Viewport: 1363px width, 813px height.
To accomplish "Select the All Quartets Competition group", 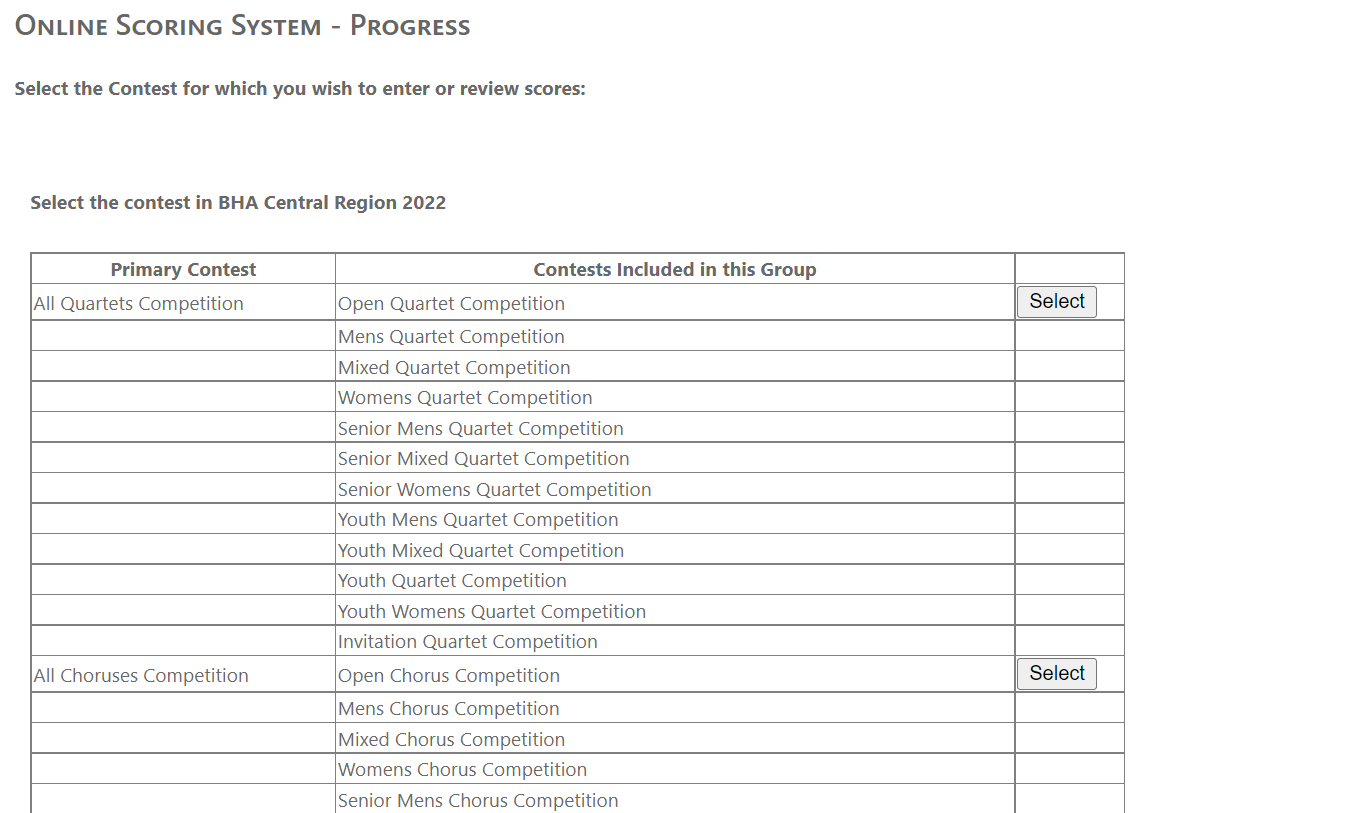I will 1056,302.
